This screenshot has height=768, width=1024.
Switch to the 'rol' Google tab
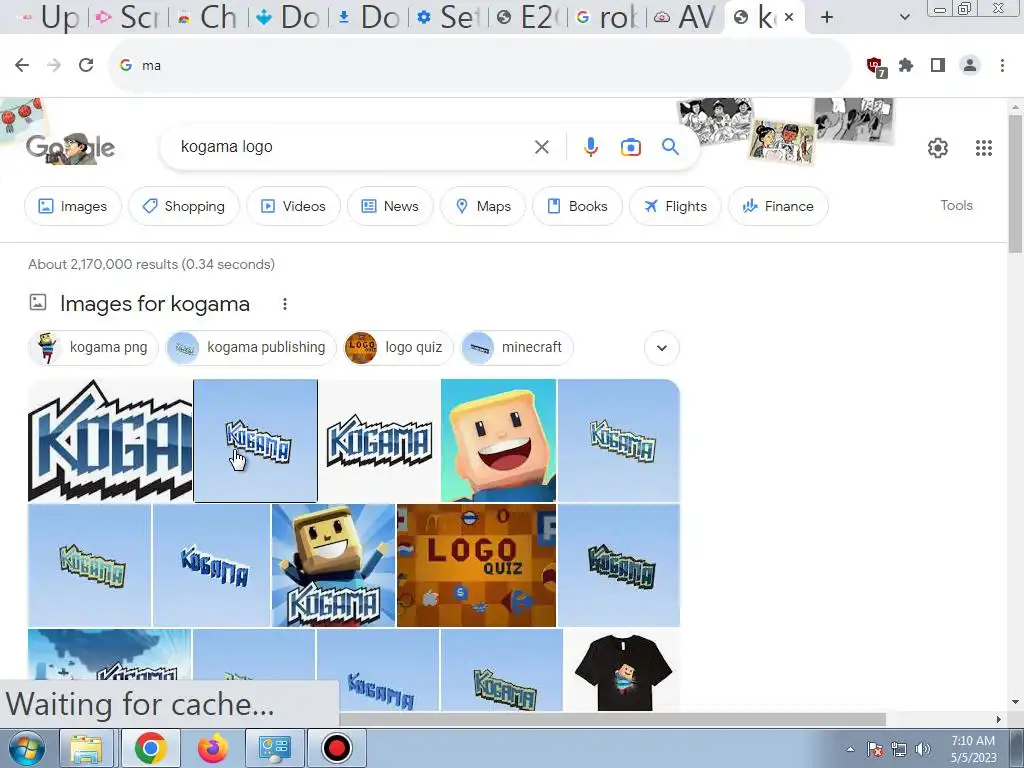tap(607, 18)
